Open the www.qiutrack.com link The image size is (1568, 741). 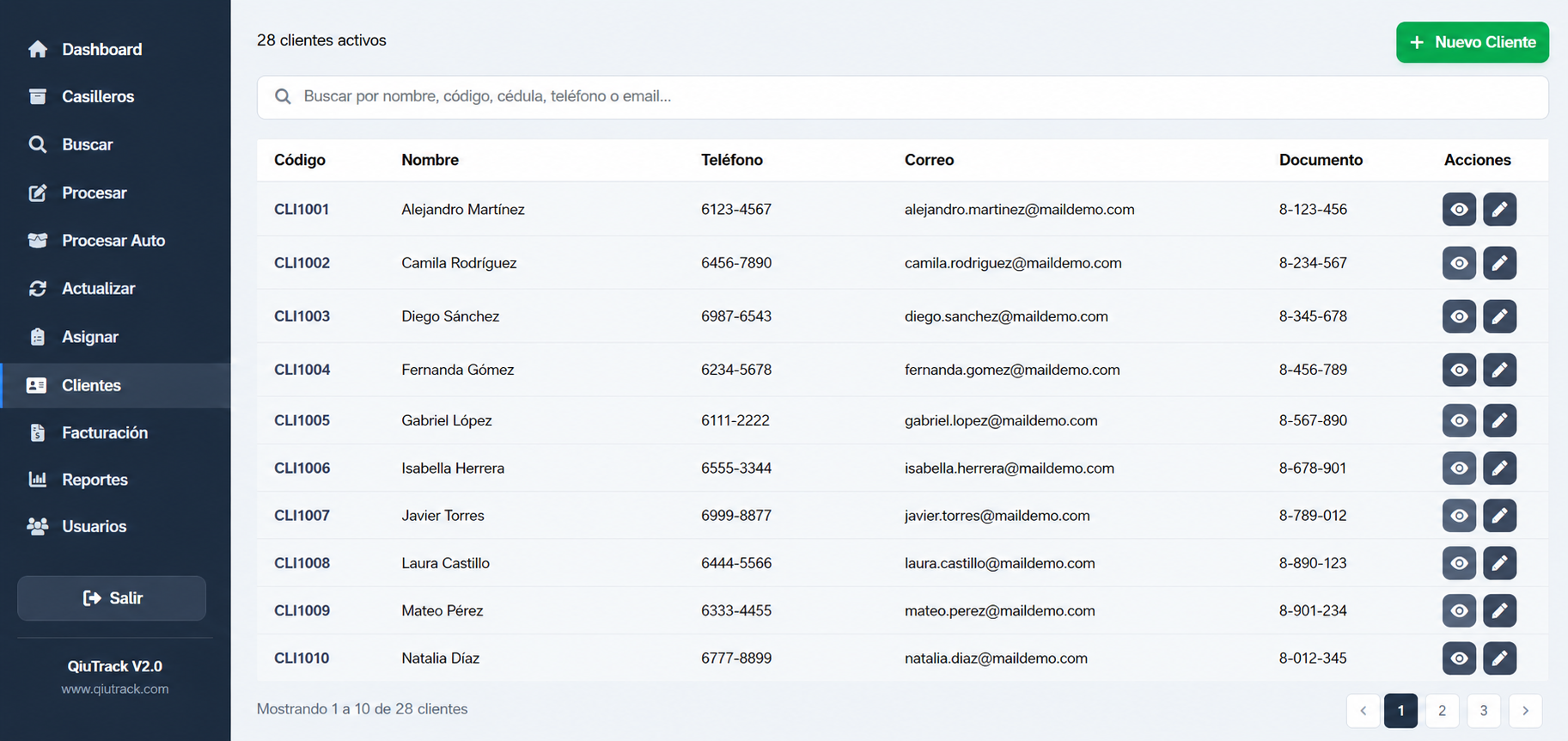(115, 689)
